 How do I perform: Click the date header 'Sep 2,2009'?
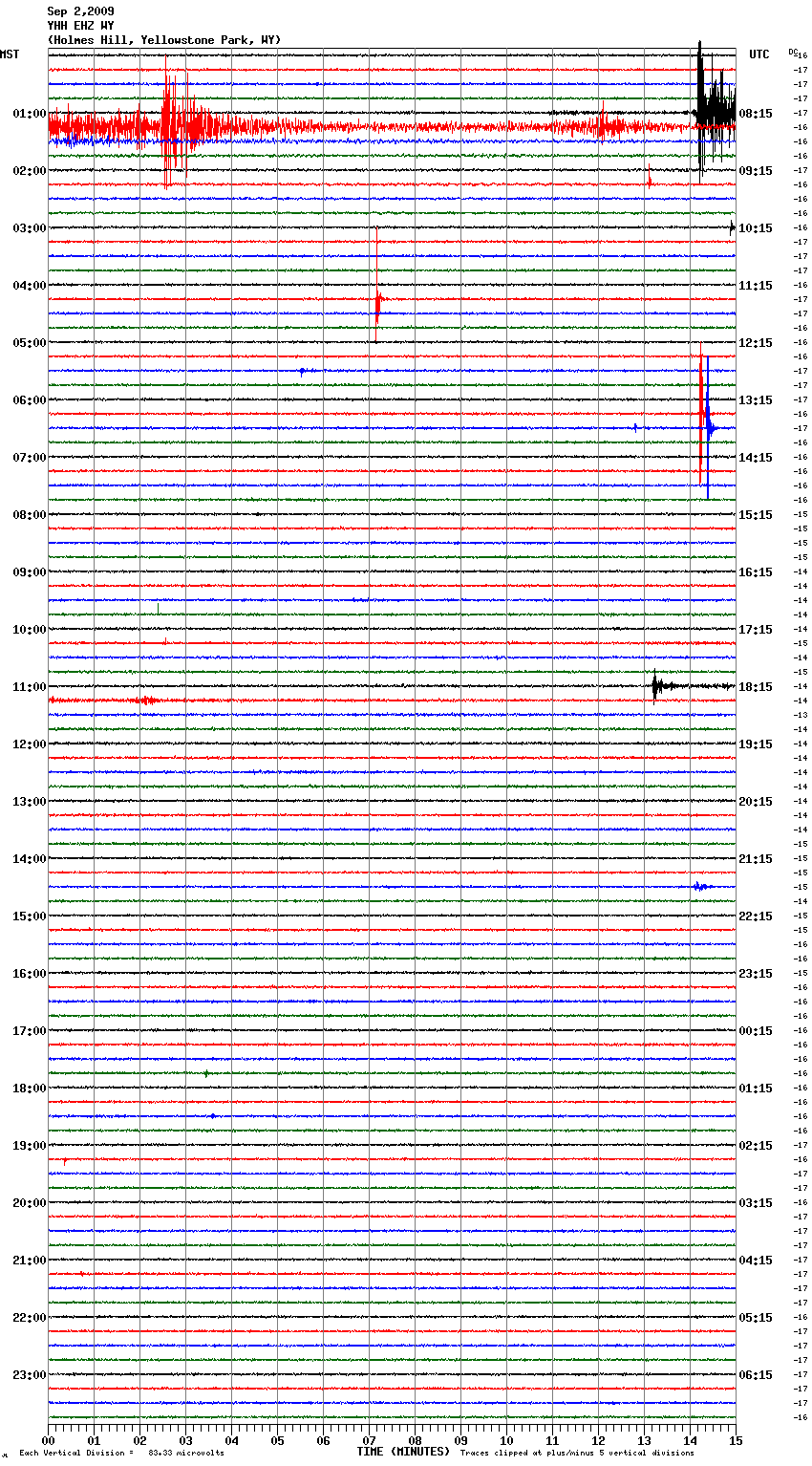point(80,11)
